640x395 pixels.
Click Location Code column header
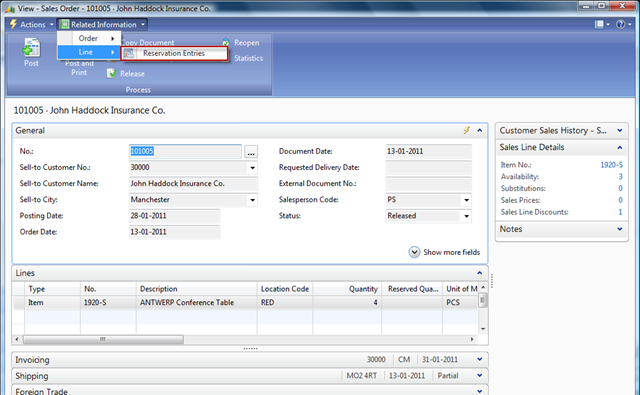285,289
